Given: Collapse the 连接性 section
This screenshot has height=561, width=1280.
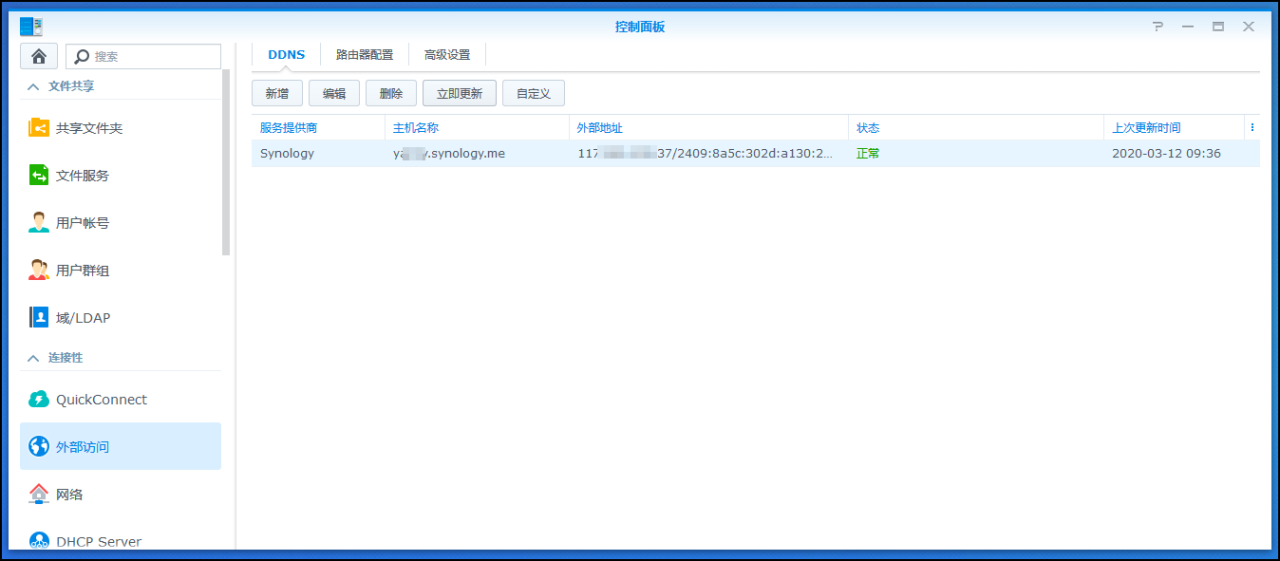Looking at the screenshot, I should click(33, 358).
